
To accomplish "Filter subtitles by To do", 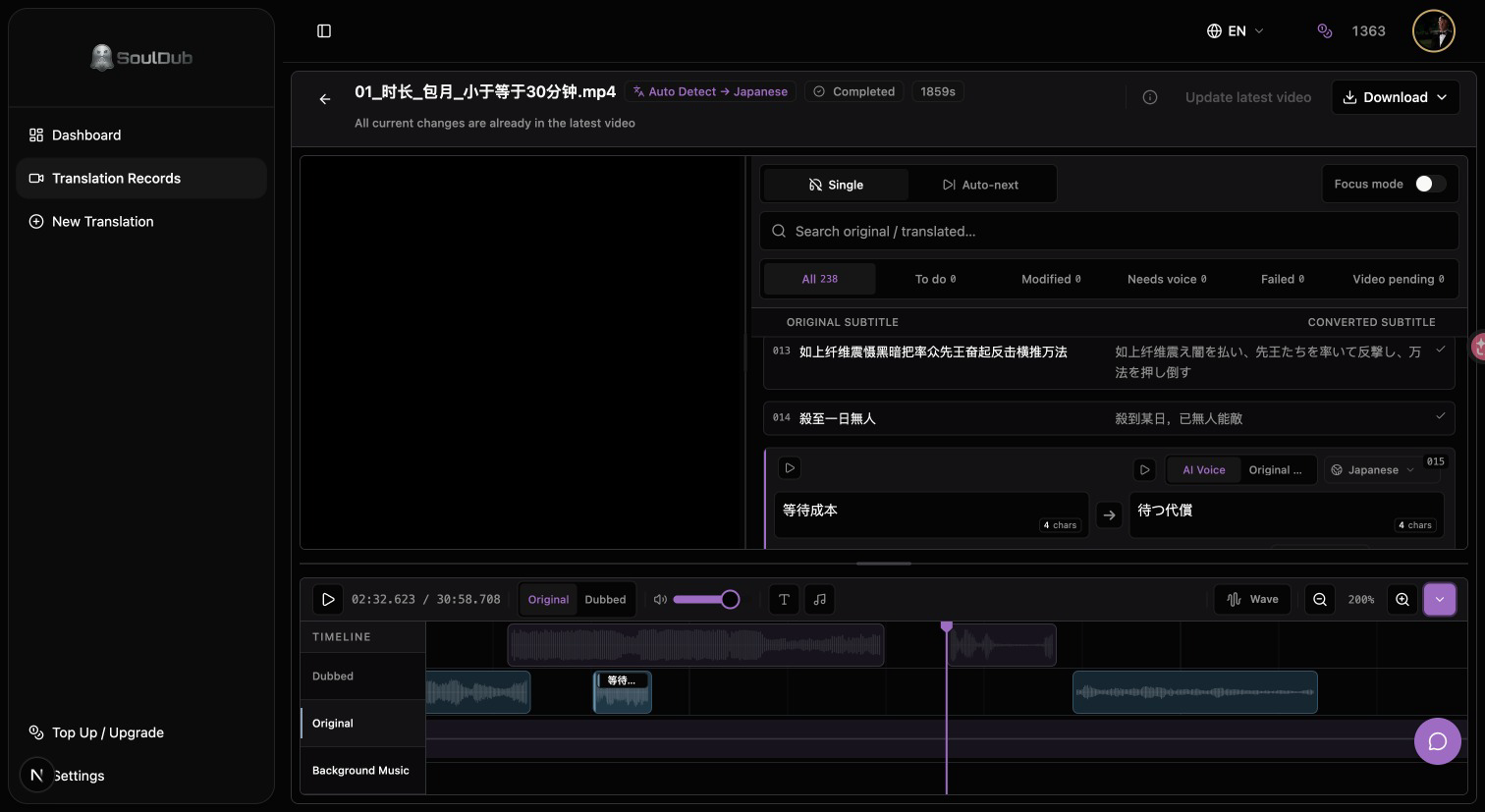I will [935, 279].
